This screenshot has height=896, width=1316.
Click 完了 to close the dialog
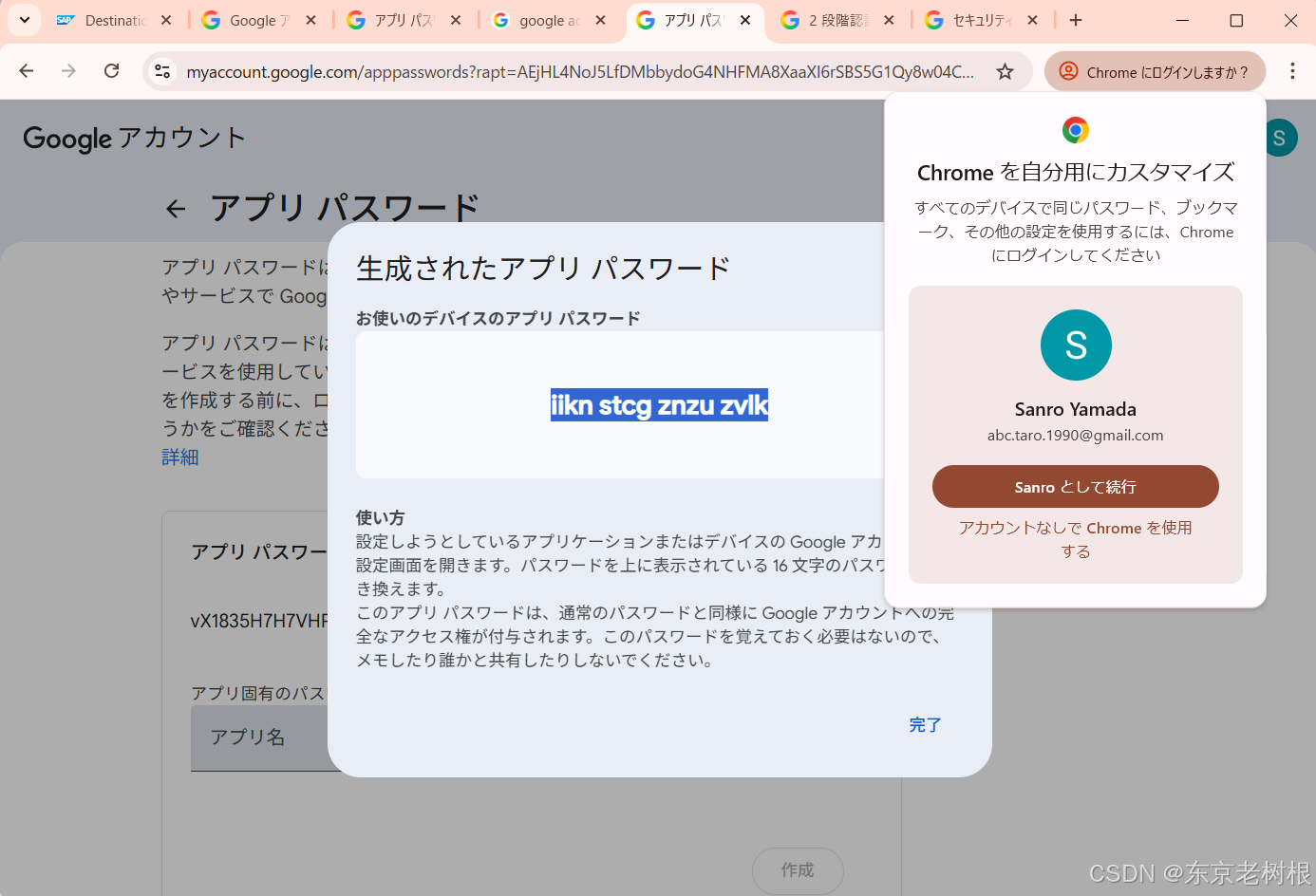[925, 725]
